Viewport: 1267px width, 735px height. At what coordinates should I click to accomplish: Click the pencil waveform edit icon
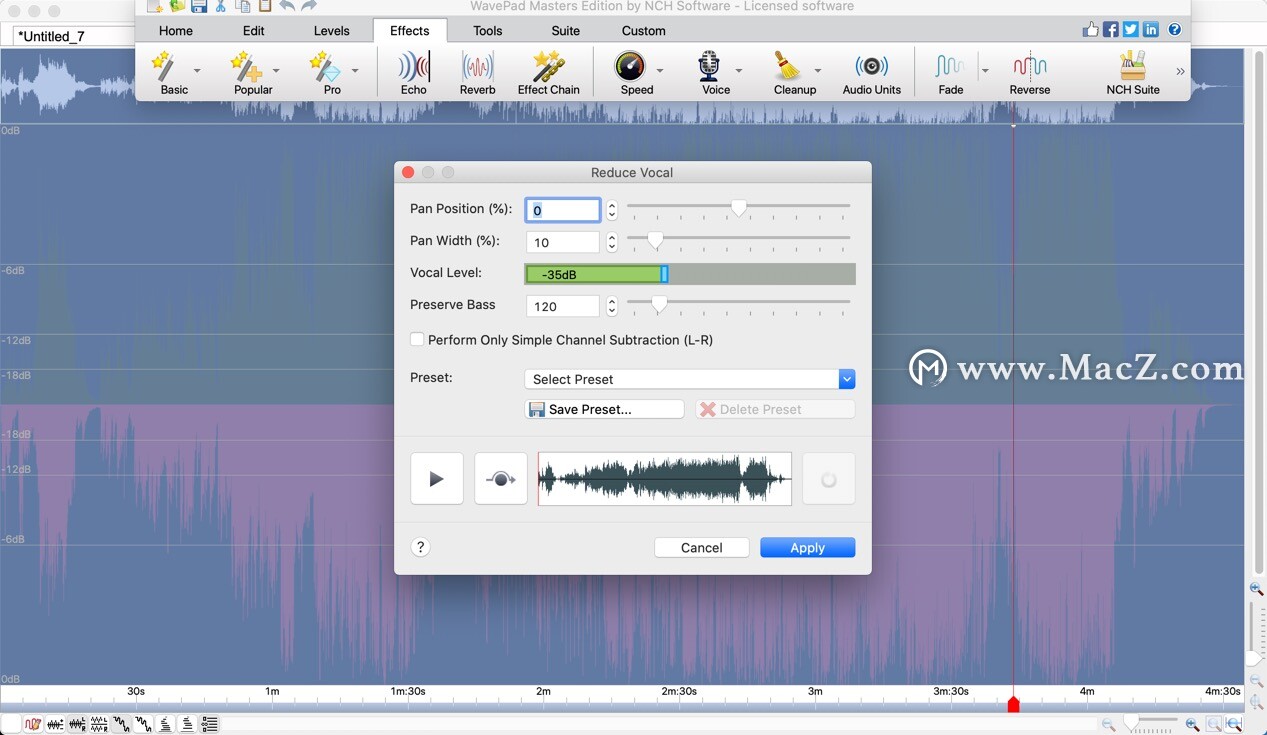tap(33, 724)
